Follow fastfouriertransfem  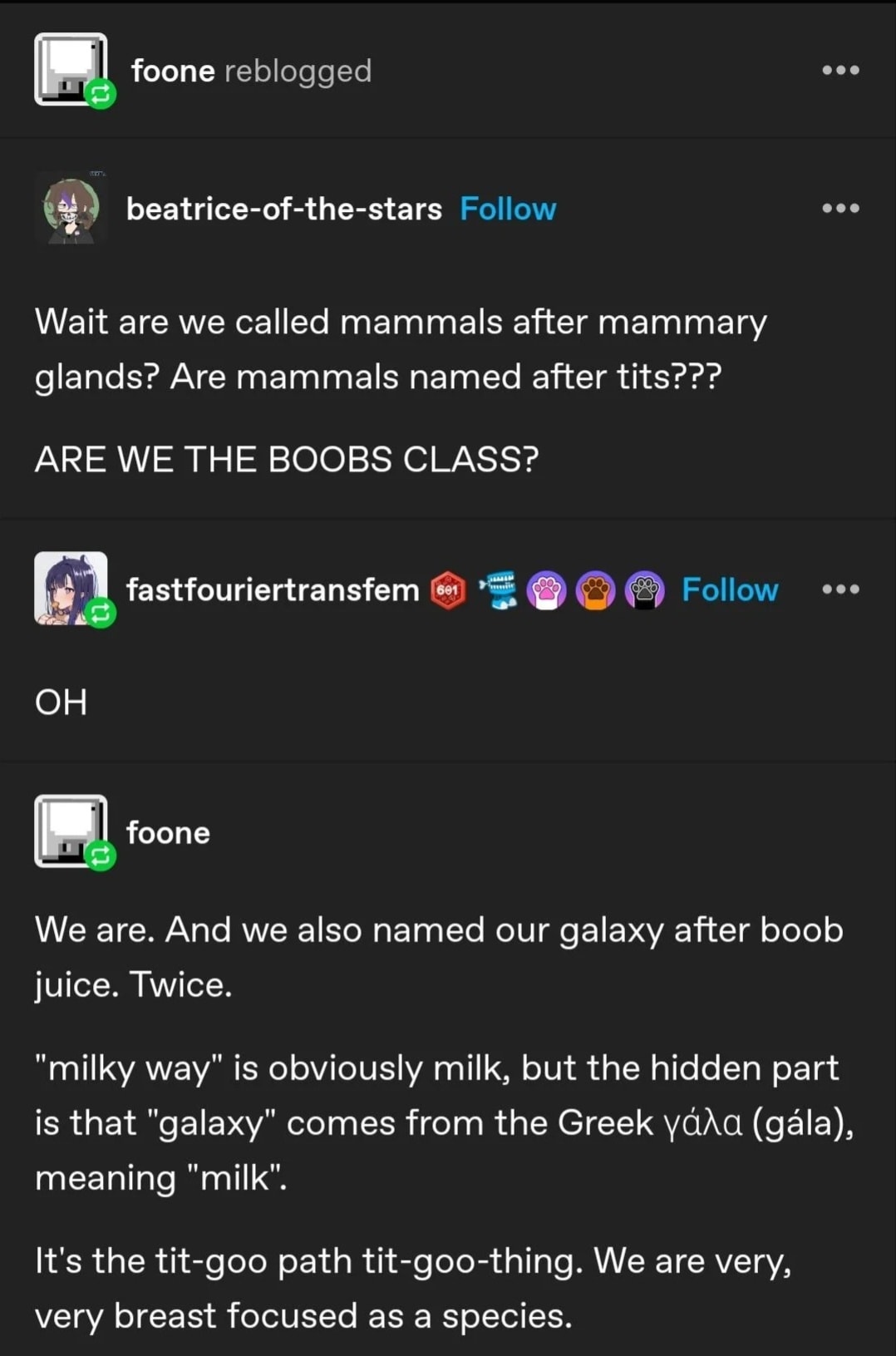tap(729, 589)
